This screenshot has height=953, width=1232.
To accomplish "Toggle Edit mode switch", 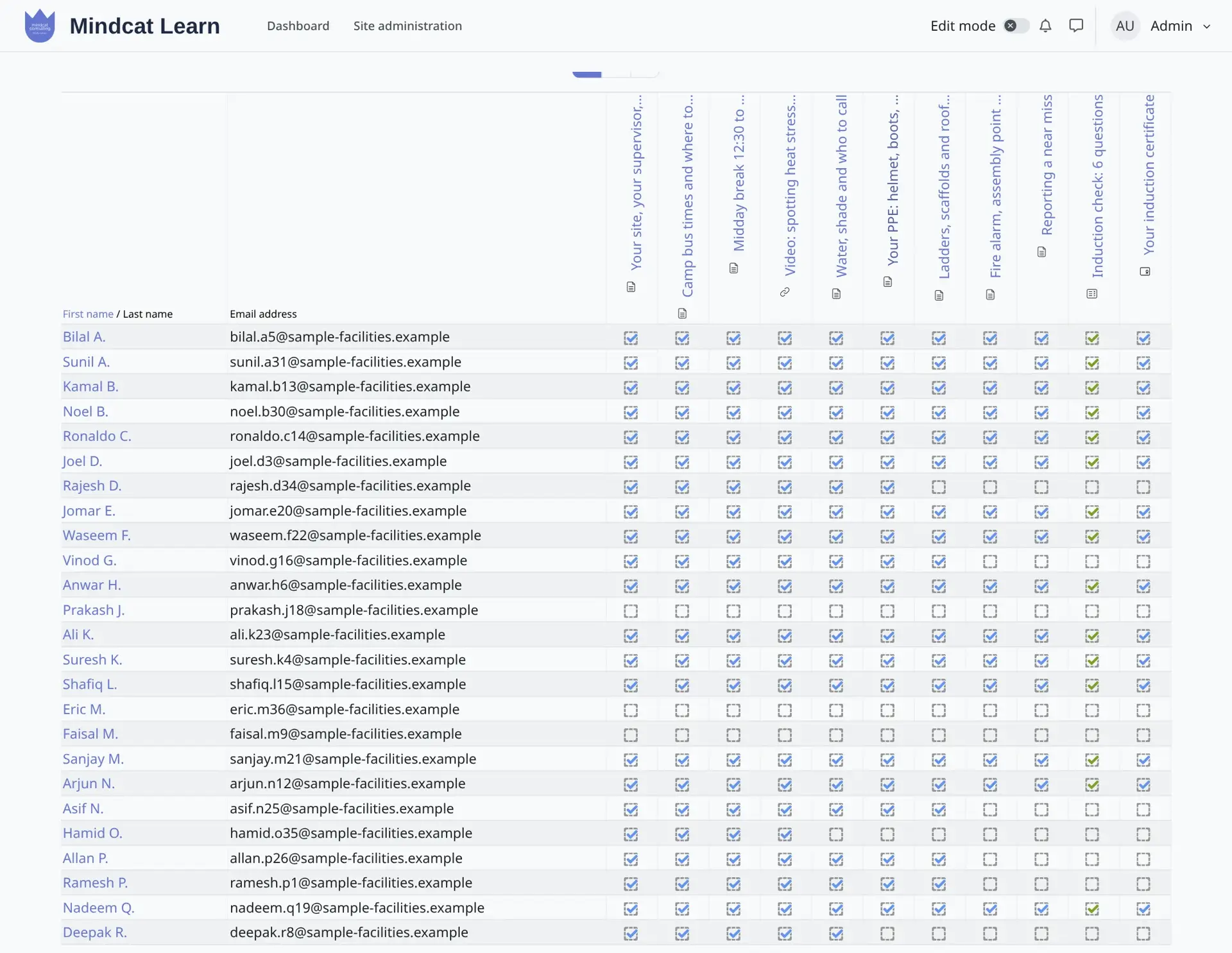I will [x=1016, y=26].
